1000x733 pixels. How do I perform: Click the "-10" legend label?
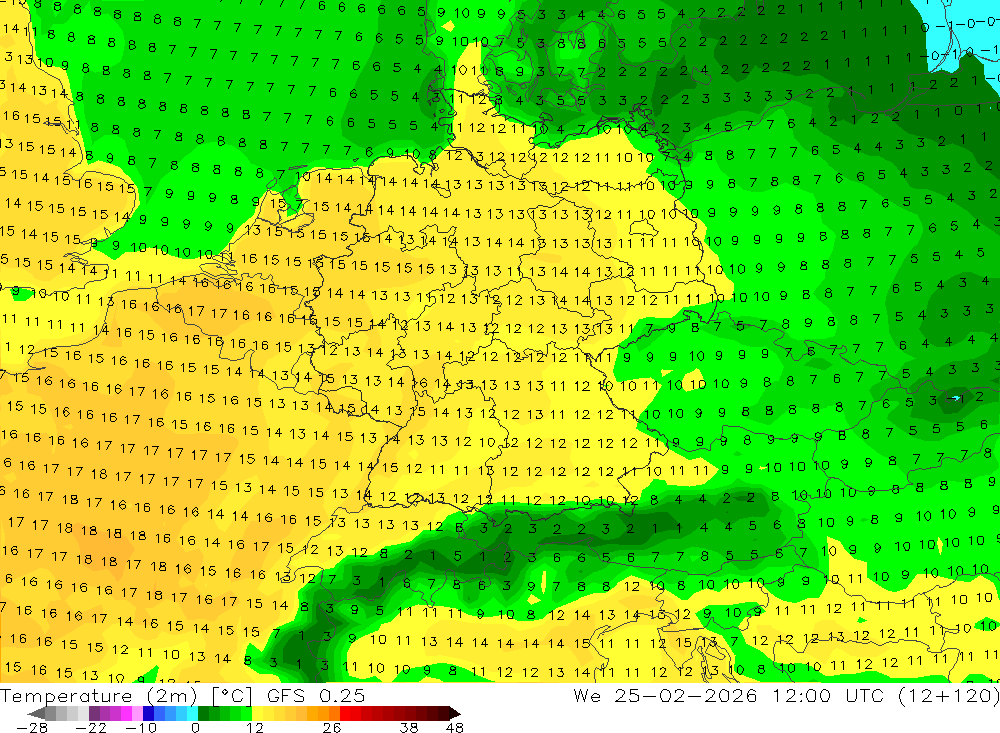[141, 727]
